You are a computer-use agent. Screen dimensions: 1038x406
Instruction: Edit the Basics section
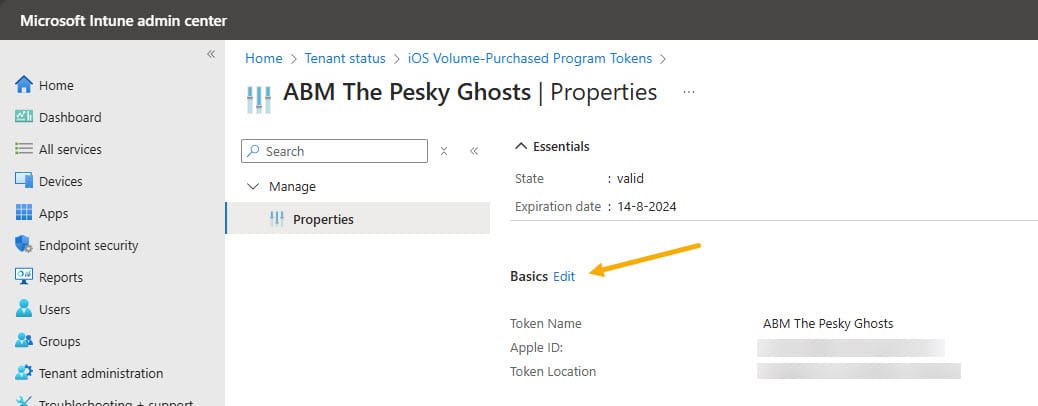click(564, 277)
